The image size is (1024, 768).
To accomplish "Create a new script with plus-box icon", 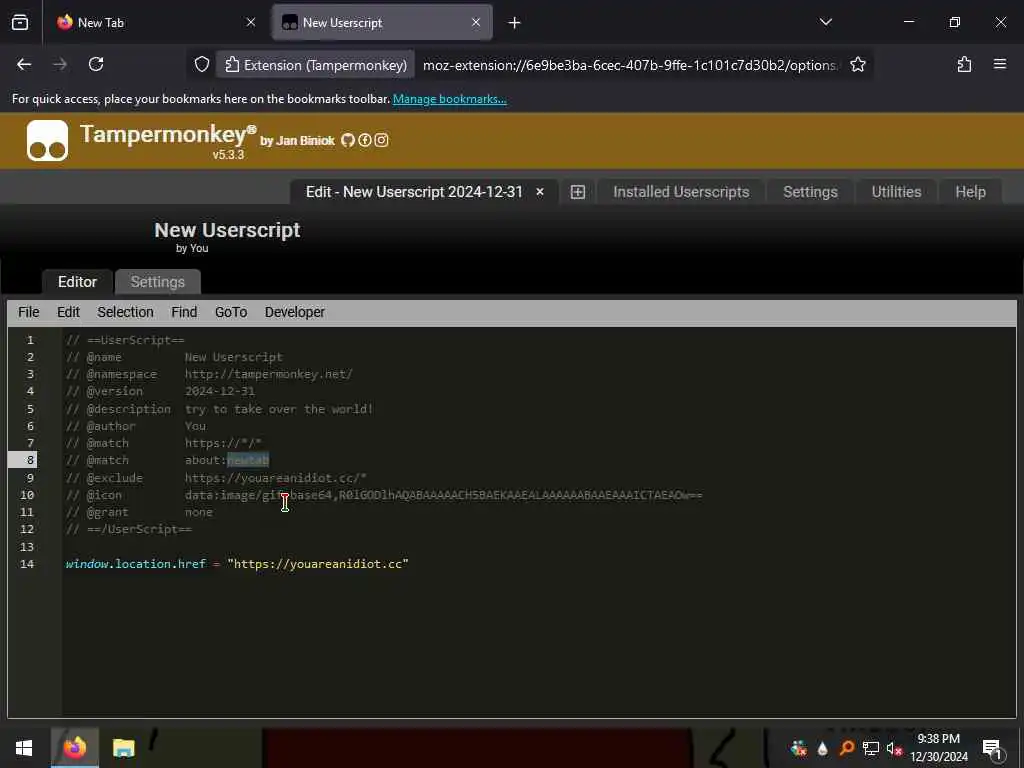I will [578, 192].
